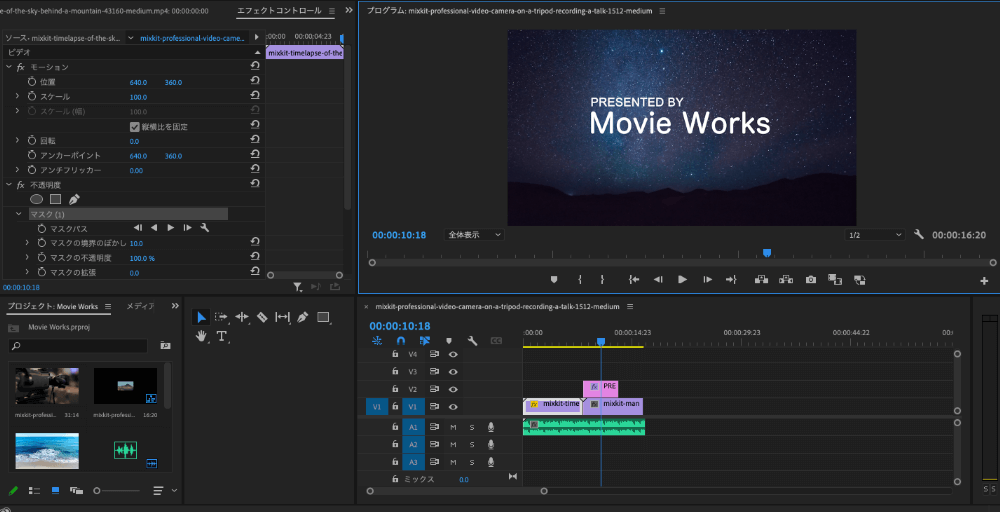This screenshot has width=1000, height=512.
Task: Switch project panel to list view
Action: click(34, 490)
